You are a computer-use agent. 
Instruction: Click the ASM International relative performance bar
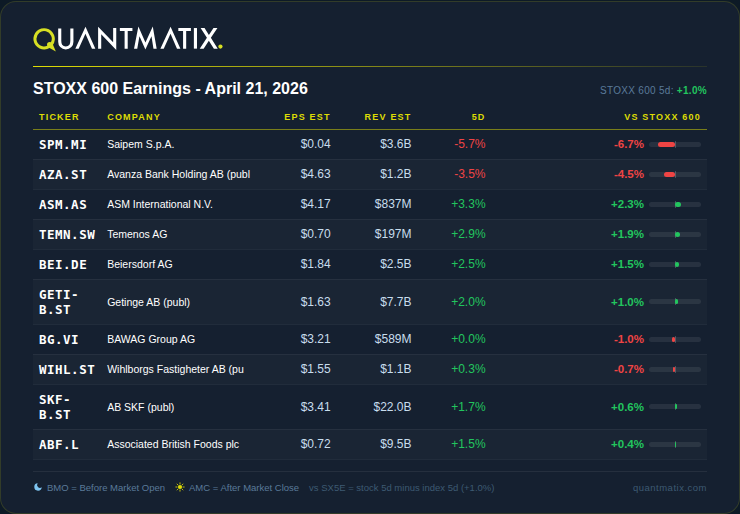(675, 204)
